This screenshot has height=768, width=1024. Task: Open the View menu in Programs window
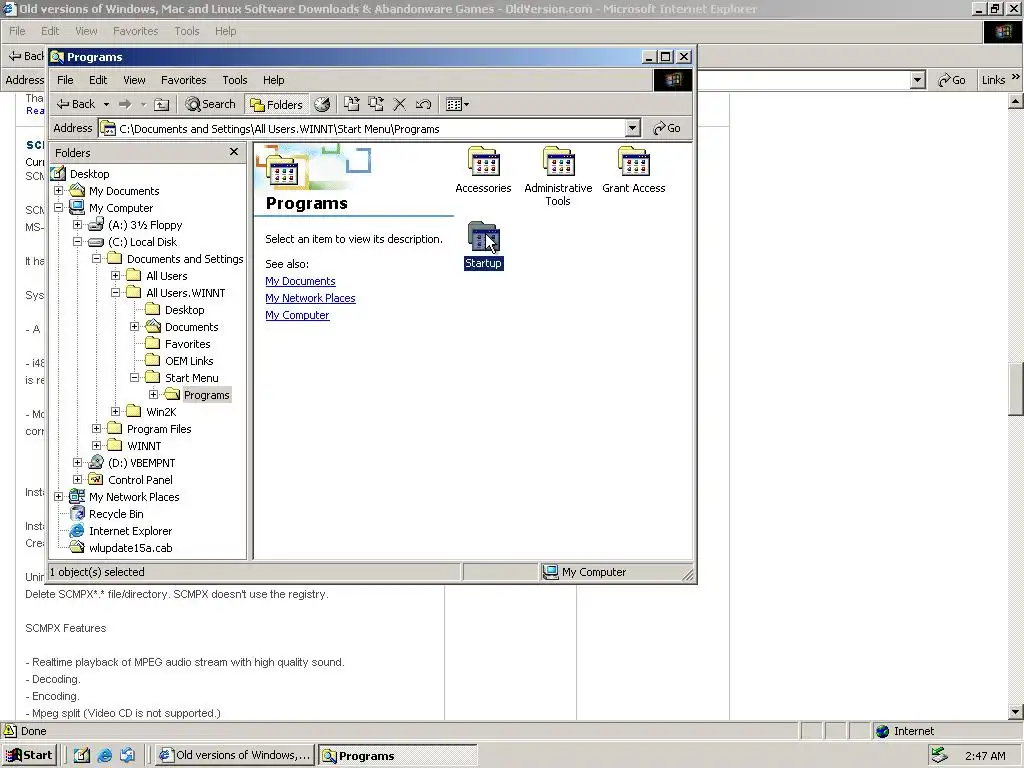click(135, 80)
